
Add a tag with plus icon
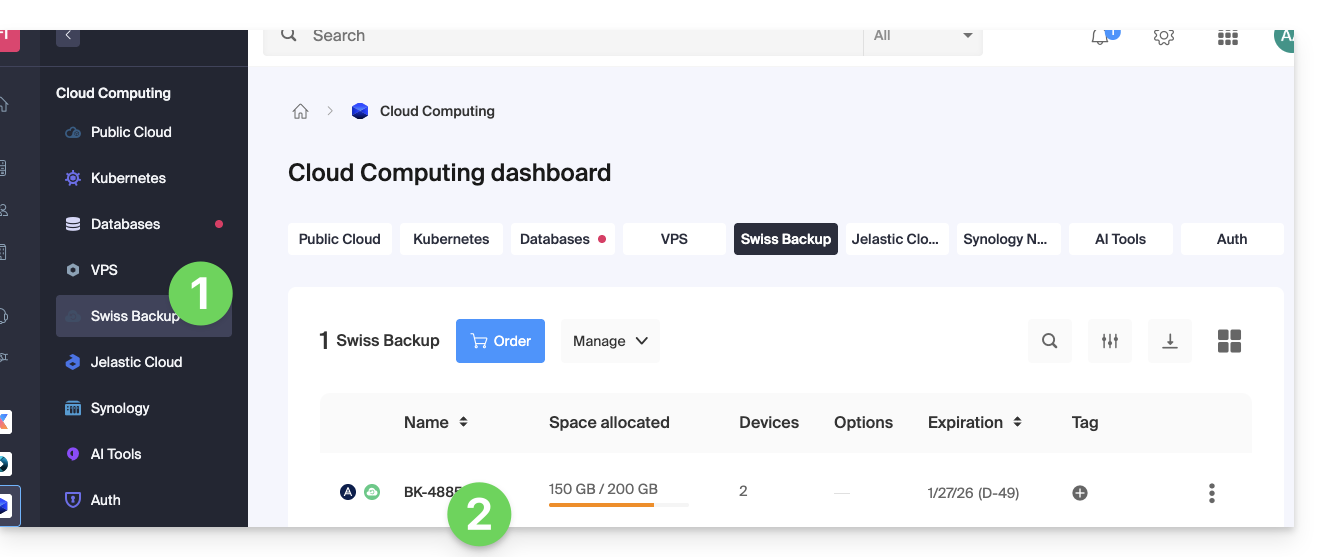1080,492
